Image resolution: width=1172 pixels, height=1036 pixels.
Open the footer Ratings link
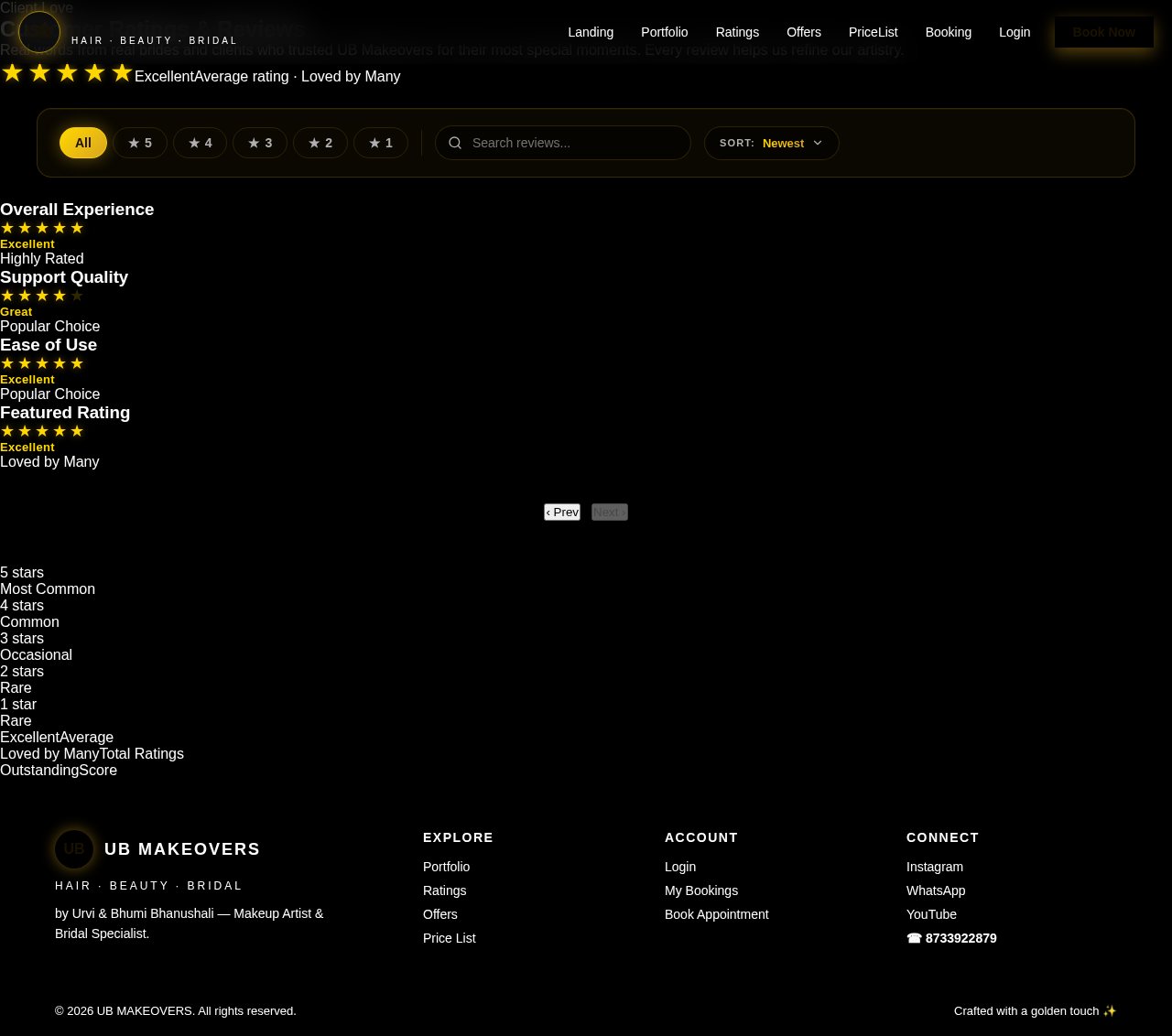[x=444, y=890]
